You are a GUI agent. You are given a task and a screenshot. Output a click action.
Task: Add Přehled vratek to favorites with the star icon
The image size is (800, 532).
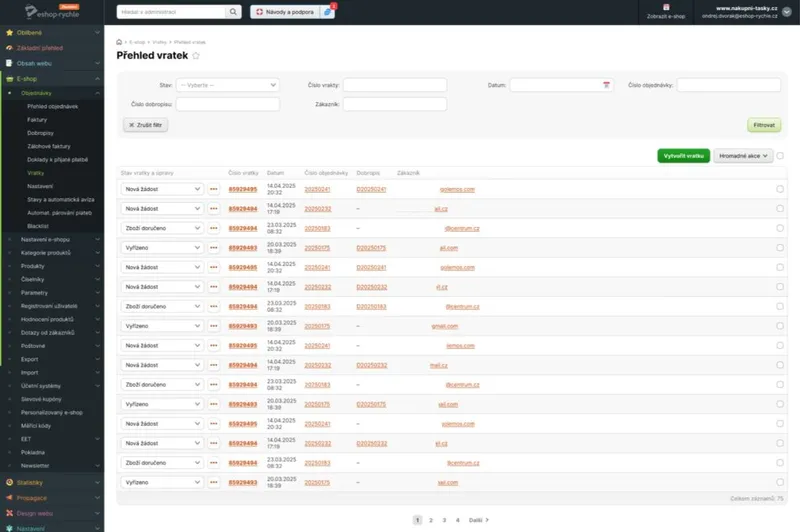point(196,56)
